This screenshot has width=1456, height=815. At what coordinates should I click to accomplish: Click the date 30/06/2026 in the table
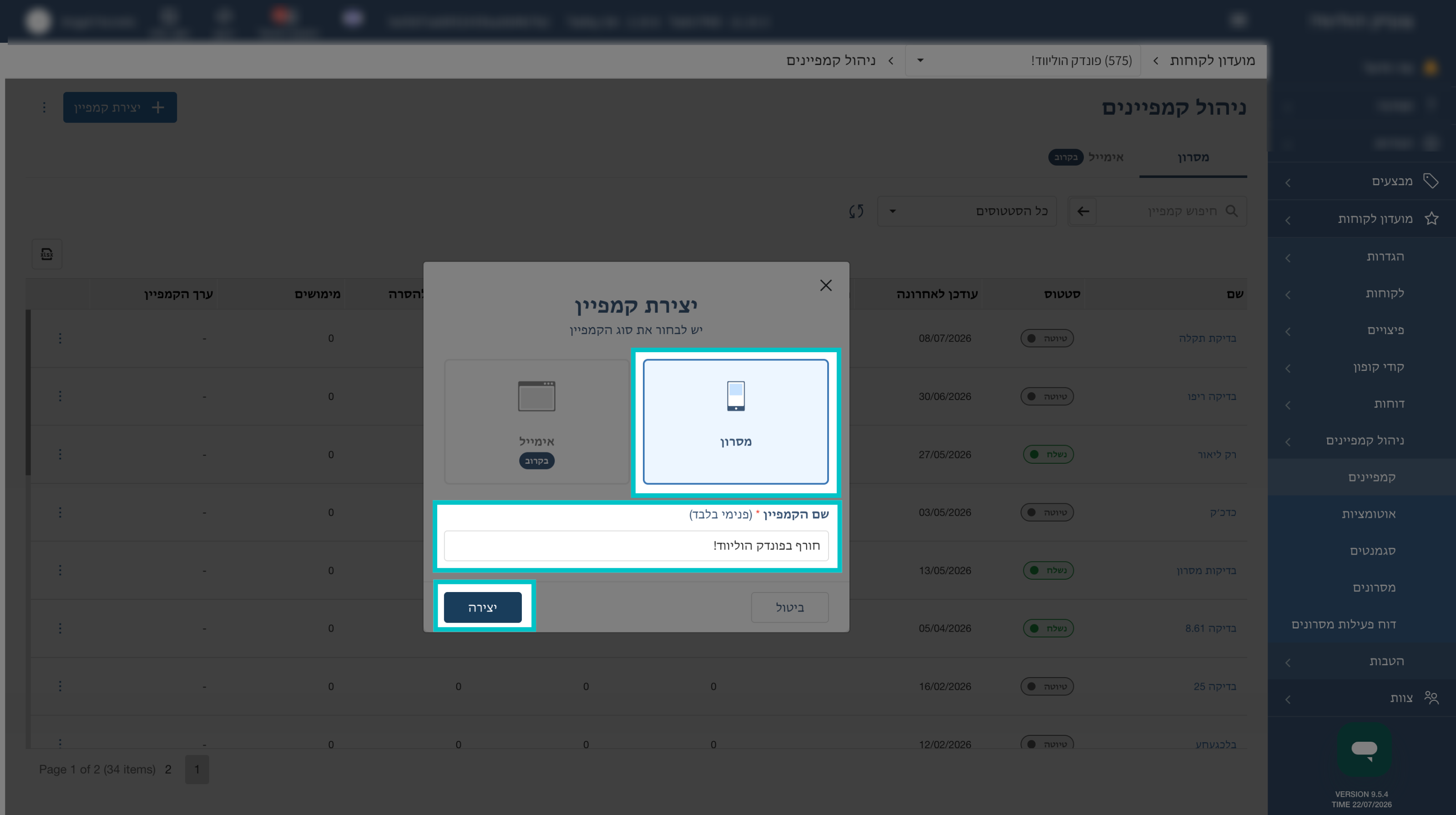tap(945, 397)
